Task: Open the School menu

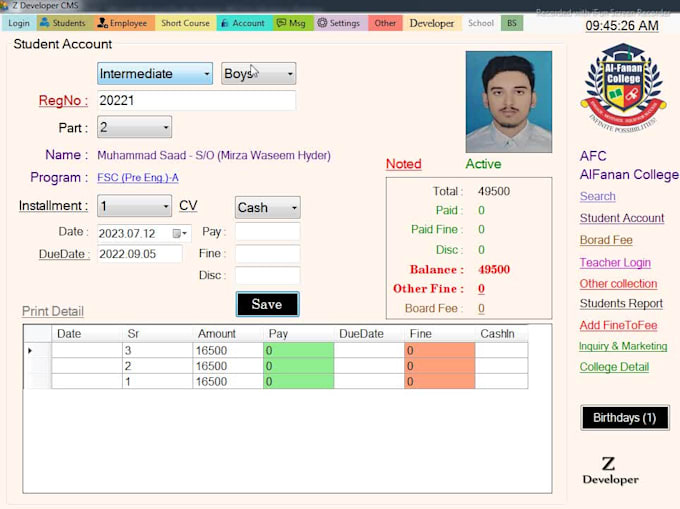Action: [481, 23]
